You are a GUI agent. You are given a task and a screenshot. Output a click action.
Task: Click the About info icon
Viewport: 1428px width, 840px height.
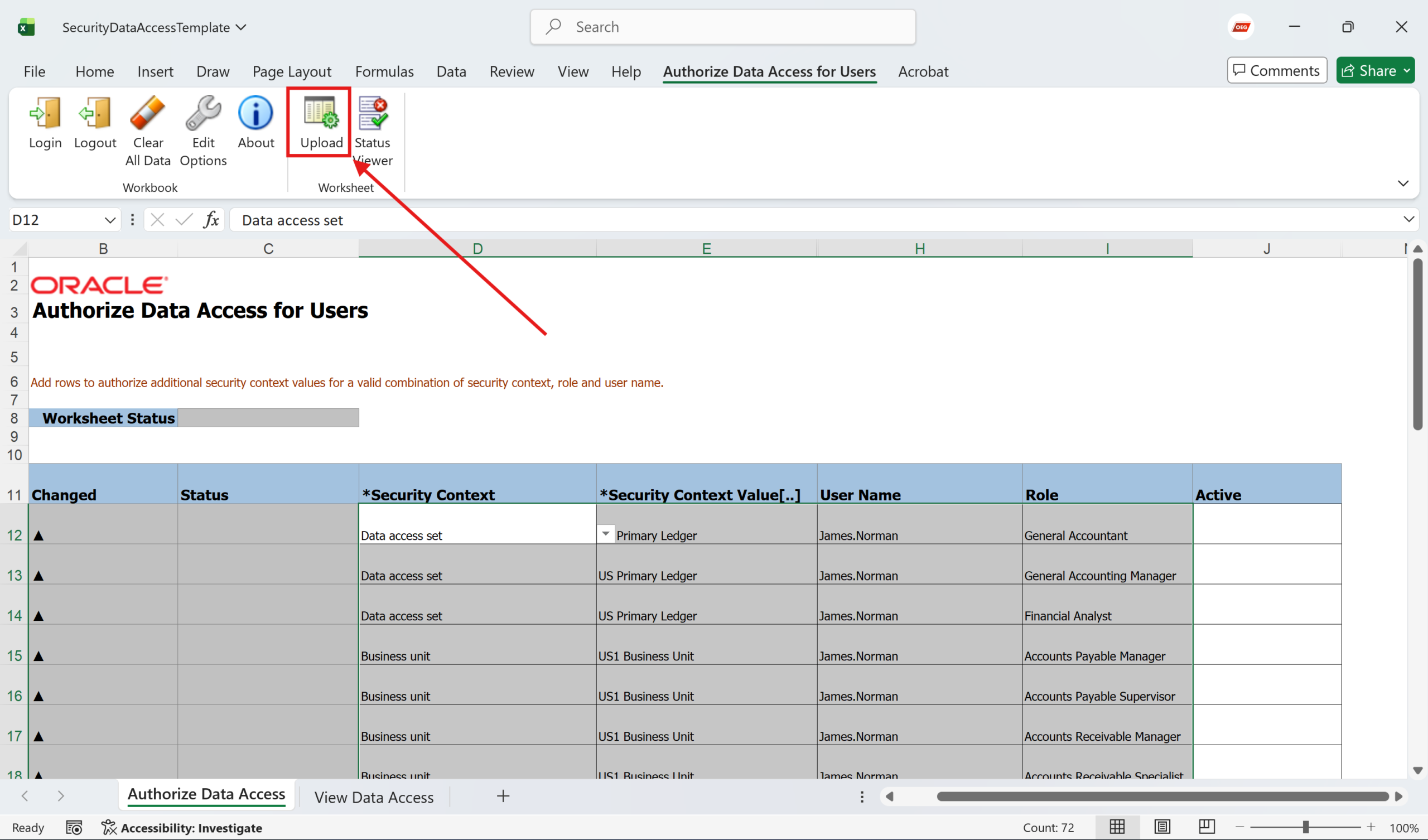pyautogui.click(x=255, y=113)
